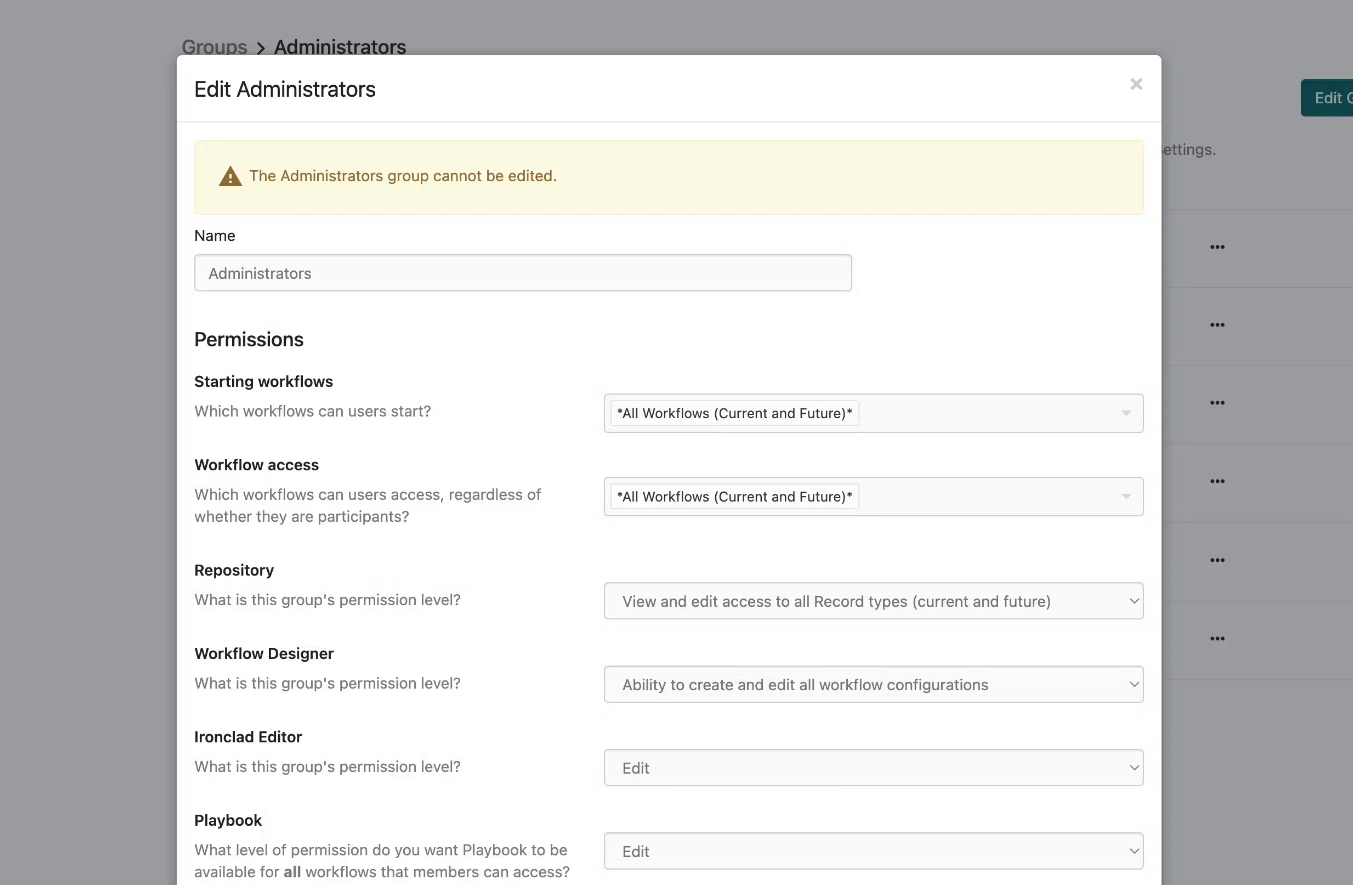Viewport: 1353px width, 885px height.
Task: Expand the Starting workflows dropdown arrow
Action: [x=1126, y=413]
